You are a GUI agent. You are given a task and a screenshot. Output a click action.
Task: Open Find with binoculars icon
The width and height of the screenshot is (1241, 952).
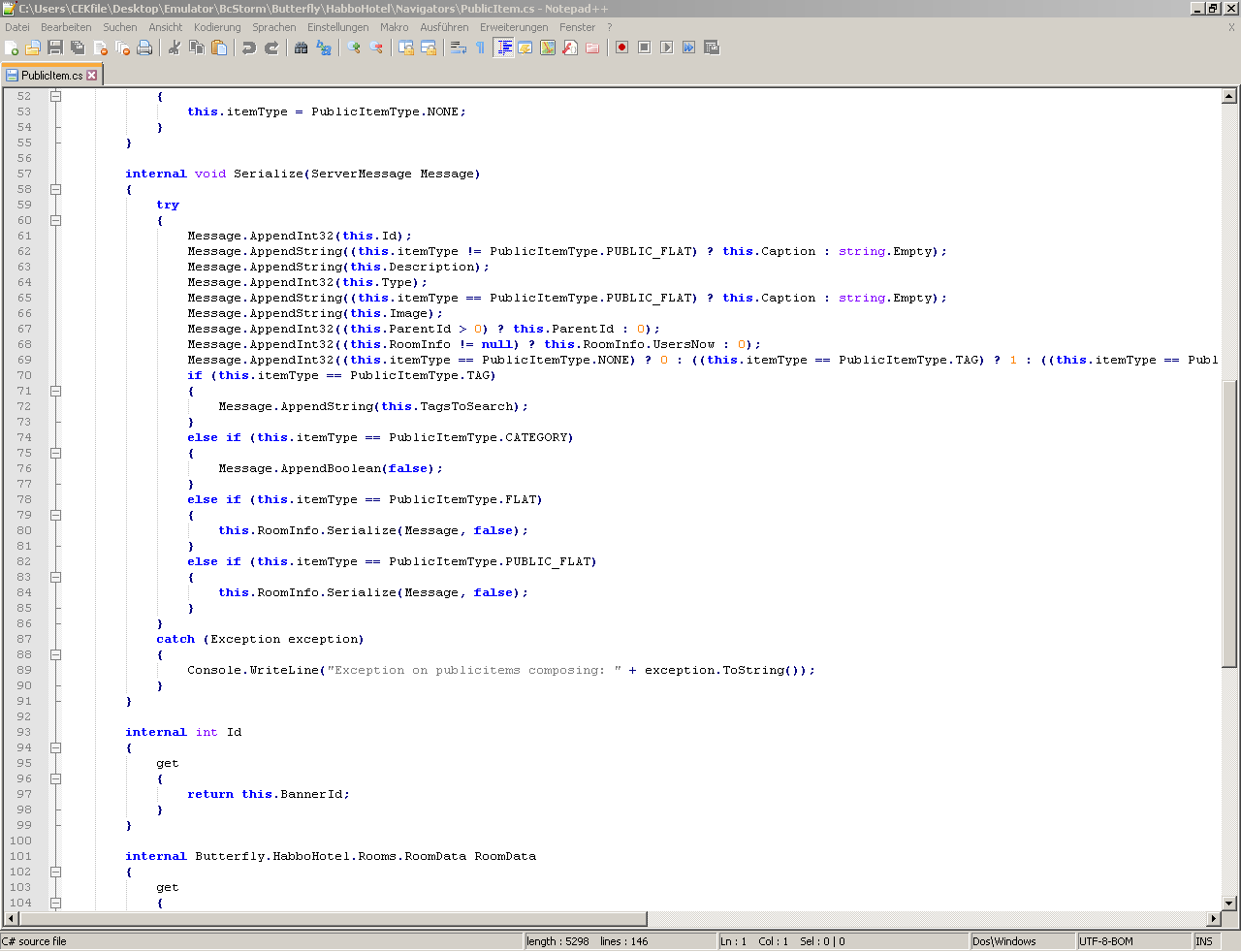tap(302, 48)
